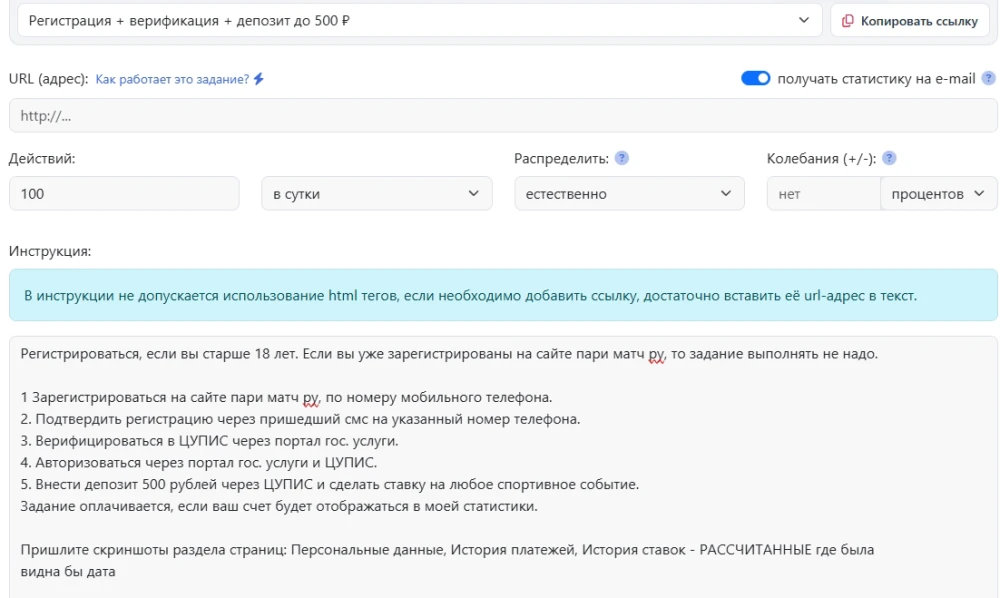Click the Копировать ссылку button

point(910,20)
